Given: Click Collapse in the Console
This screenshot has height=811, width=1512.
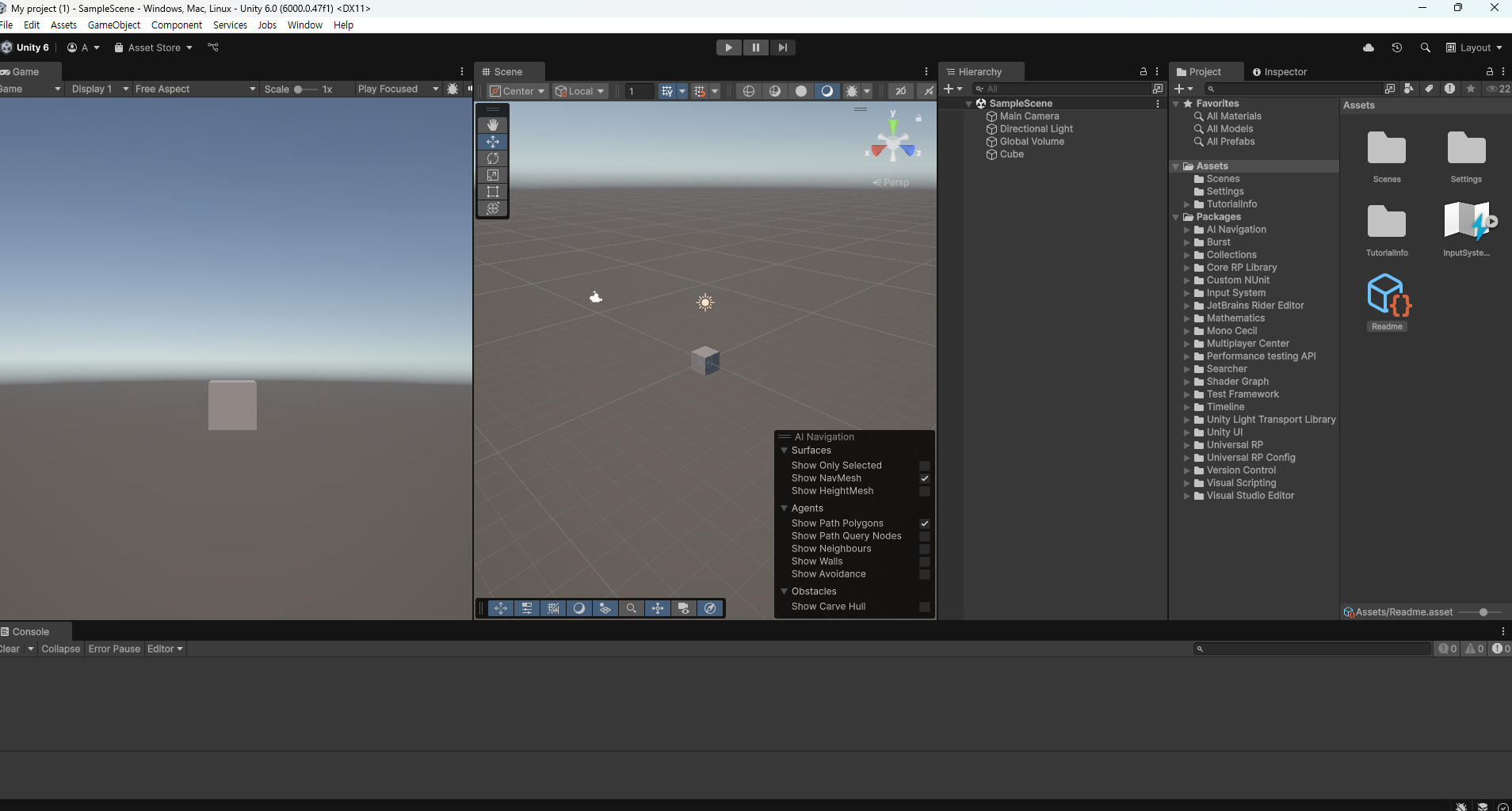Looking at the screenshot, I should 61,649.
